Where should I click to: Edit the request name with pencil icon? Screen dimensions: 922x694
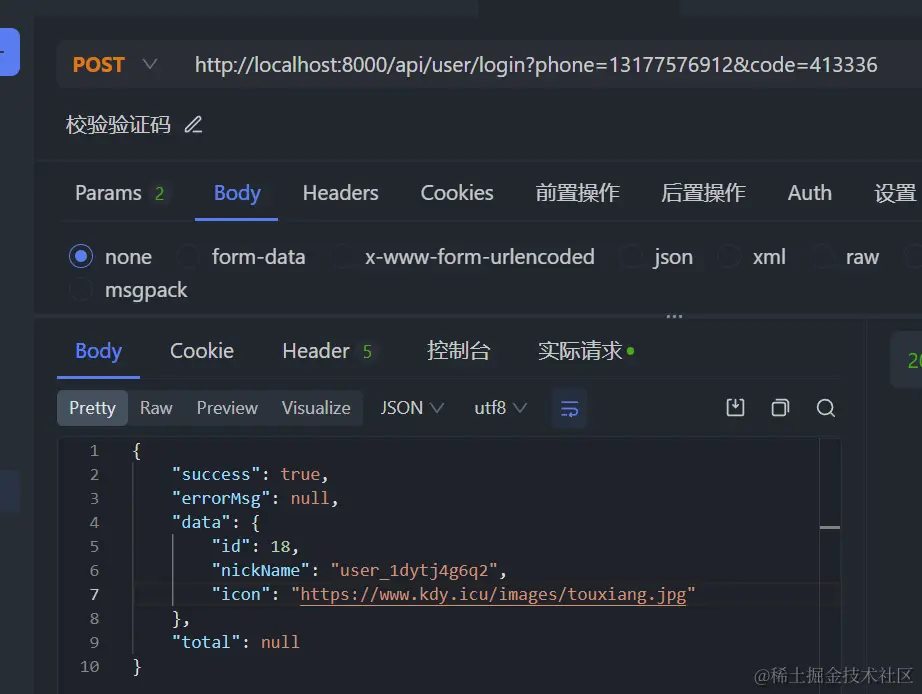[x=193, y=125]
